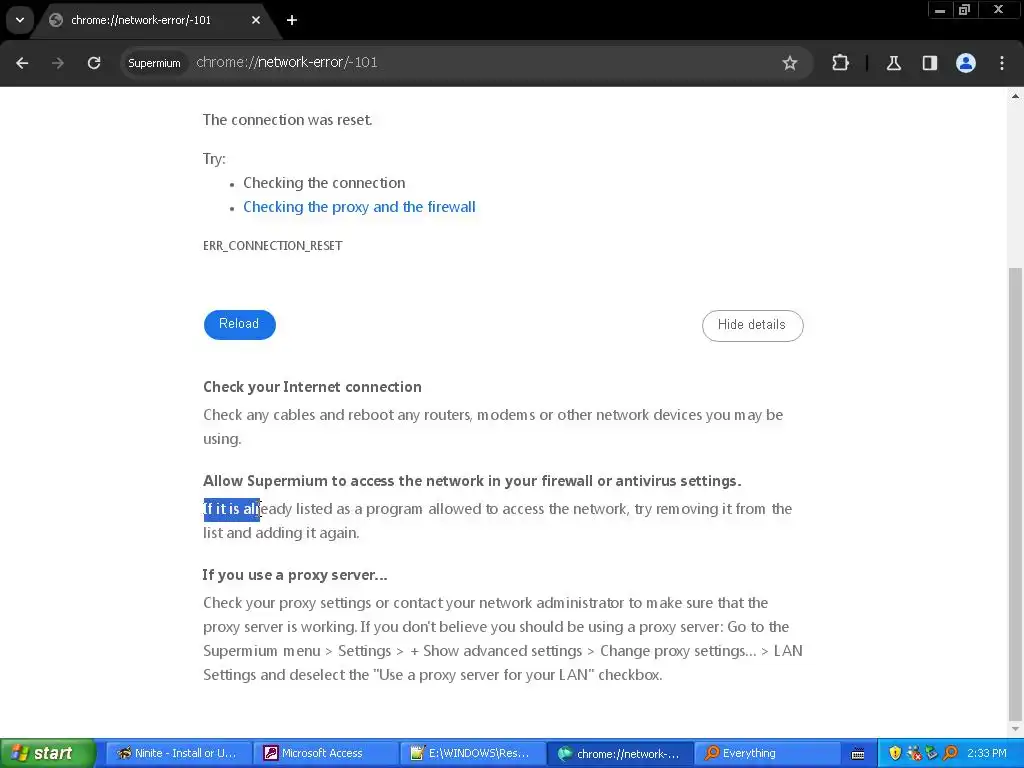Open the Extensions puzzle icon
The height and width of the screenshot is (768, 1024).
coord(840,63)
